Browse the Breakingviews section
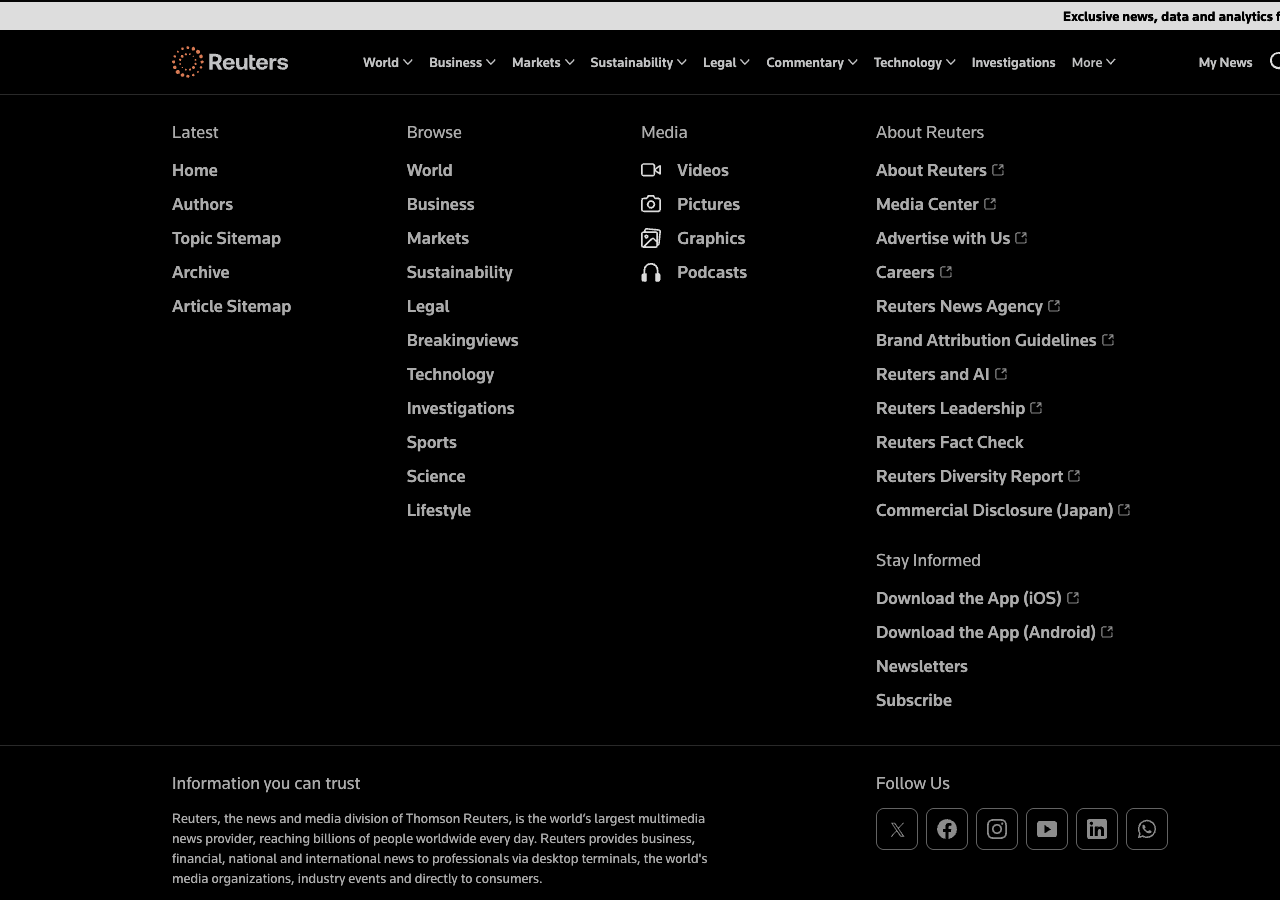 tap(462, 340)
